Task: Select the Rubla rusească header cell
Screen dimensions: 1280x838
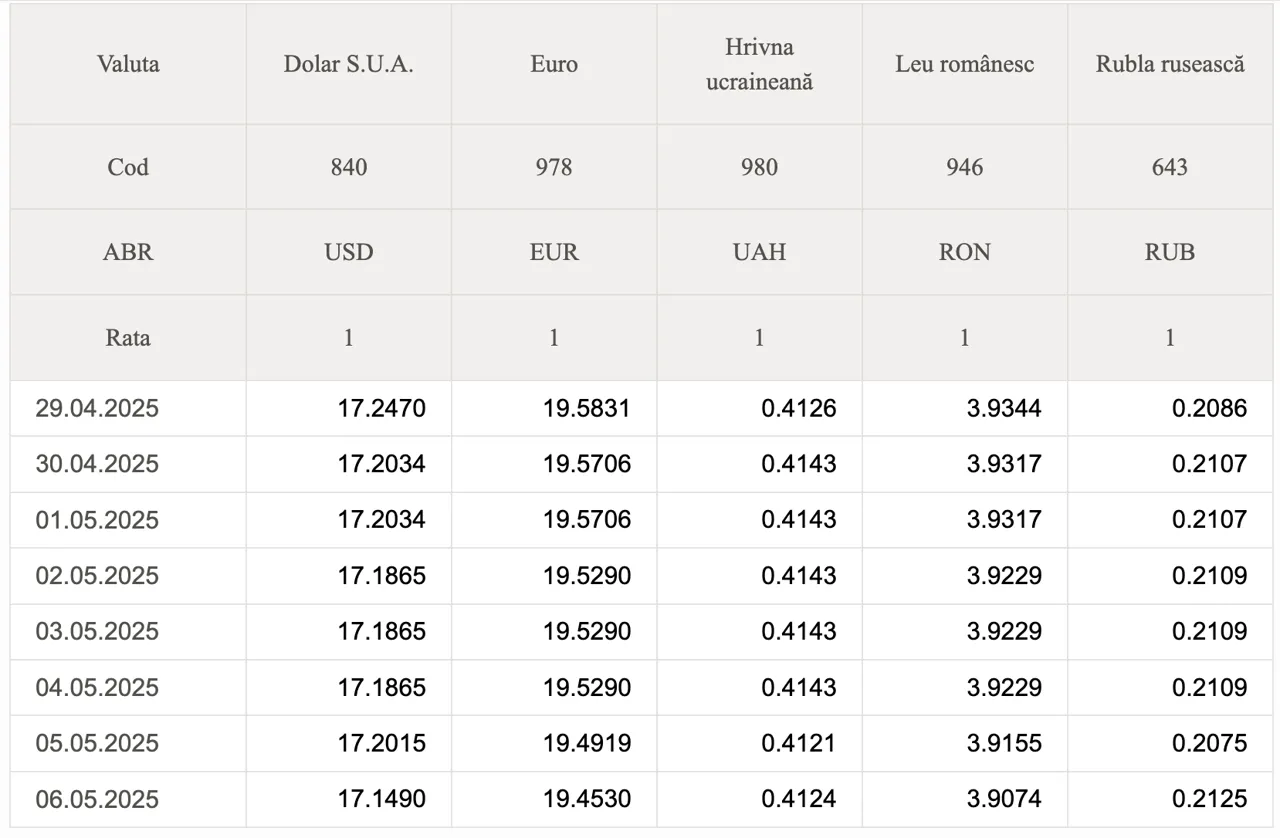Action: pos(1170,64)
